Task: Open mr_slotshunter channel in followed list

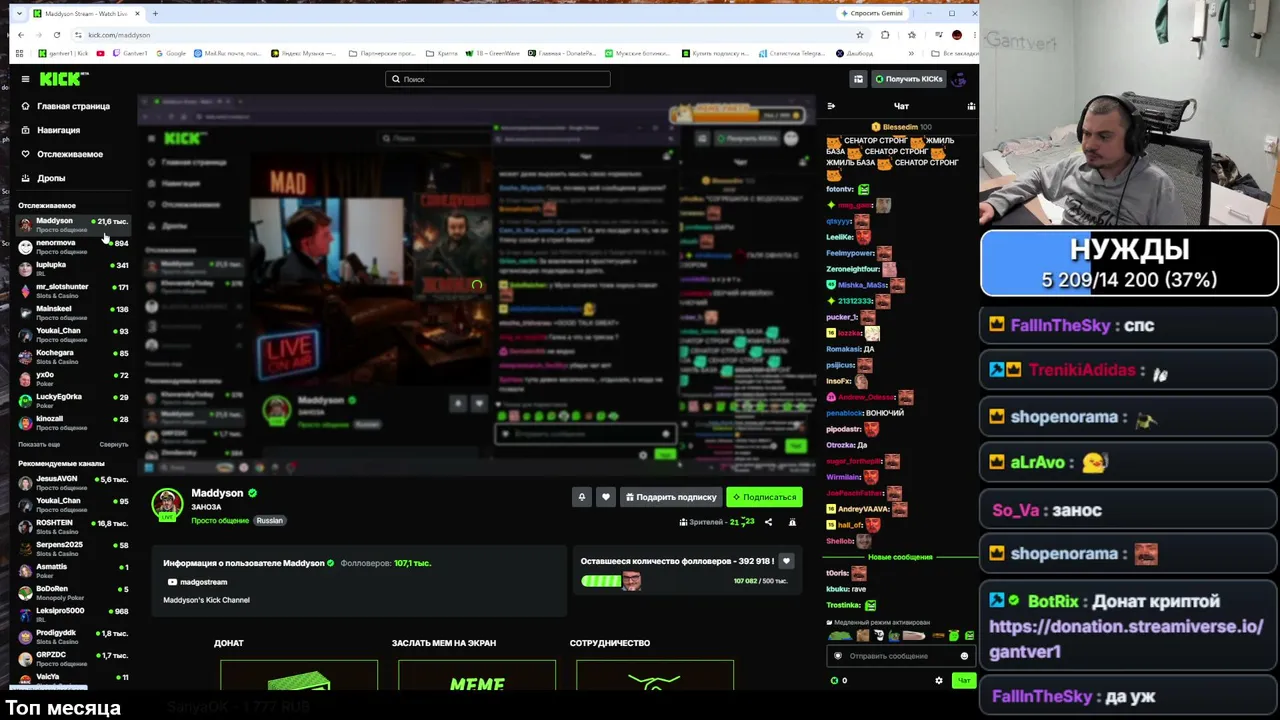Action: pos(73,291)
